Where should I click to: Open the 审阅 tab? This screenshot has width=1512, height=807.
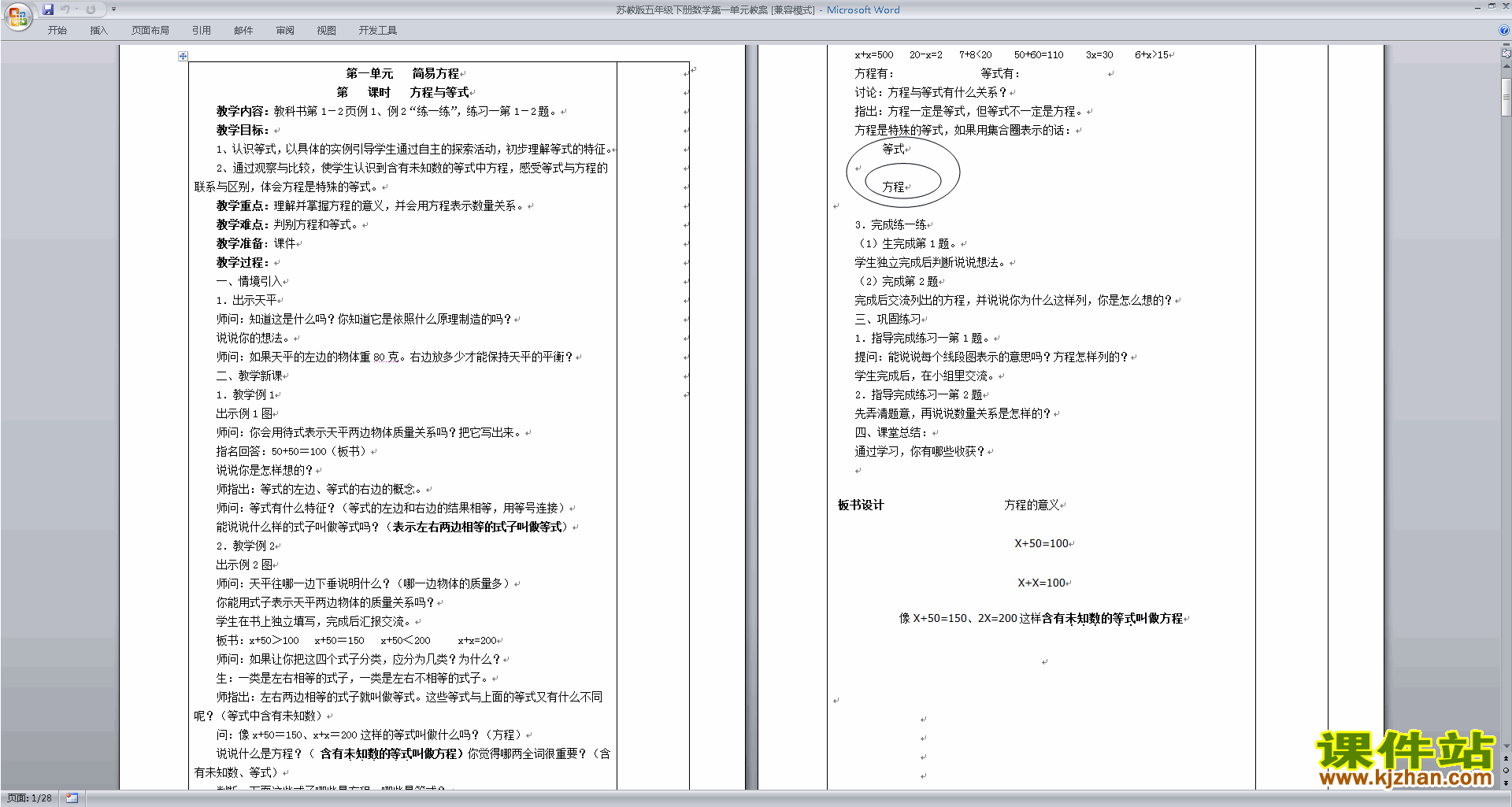point(285,31)
